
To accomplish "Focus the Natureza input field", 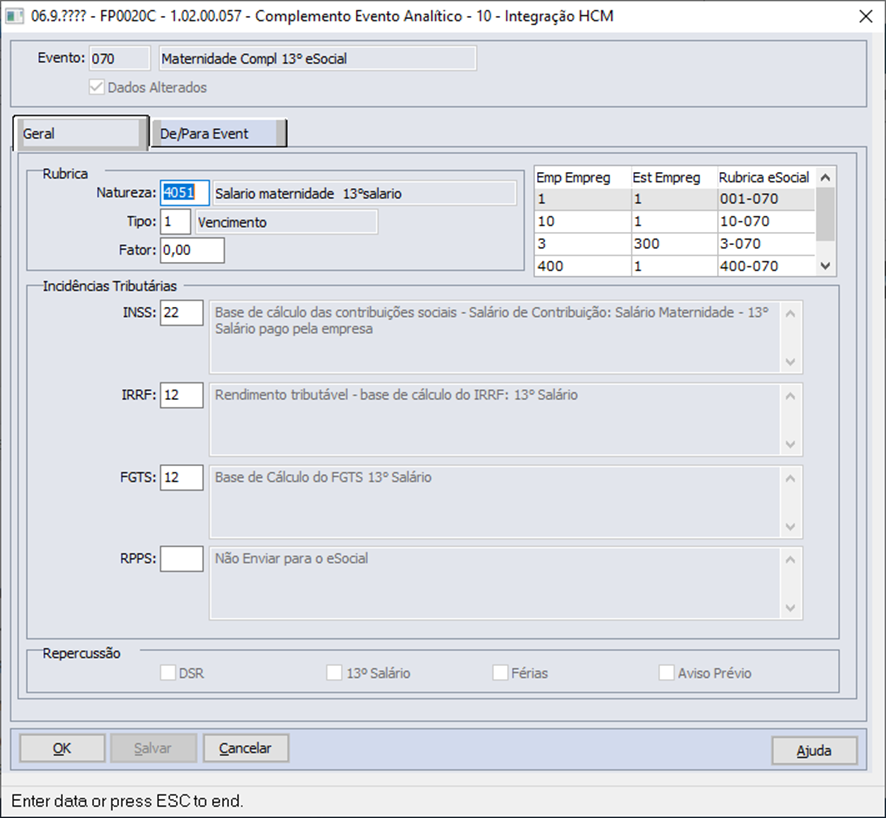I will click(185, 193).
